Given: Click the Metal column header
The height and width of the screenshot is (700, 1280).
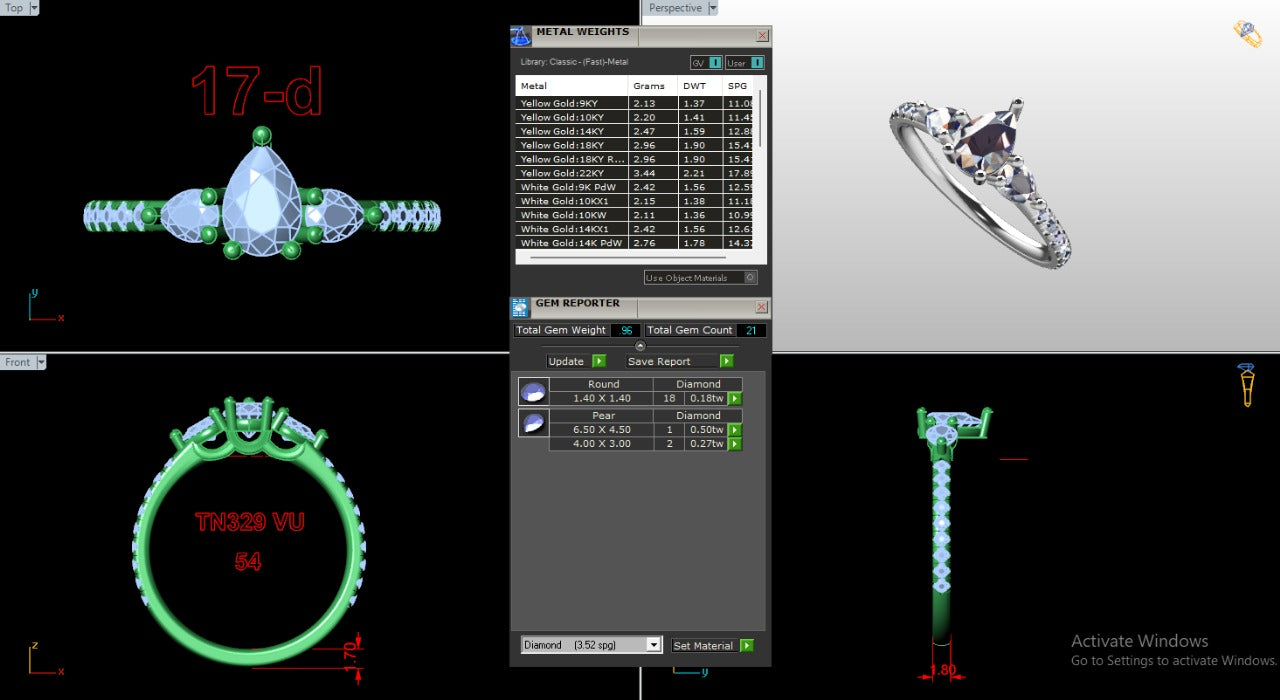Looking at the screenshot, I should [572, 86].
